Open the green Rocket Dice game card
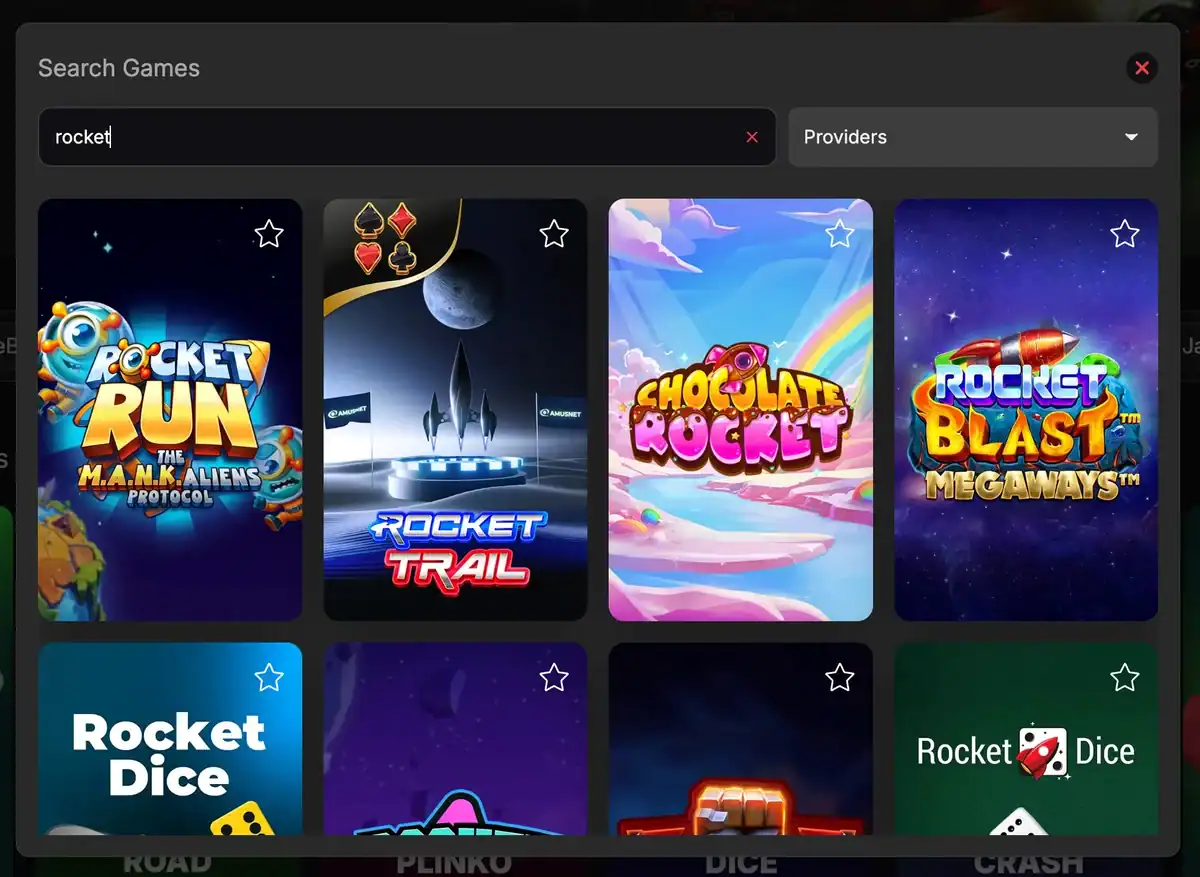1200x877 pixels. [x=1026, y=739]
